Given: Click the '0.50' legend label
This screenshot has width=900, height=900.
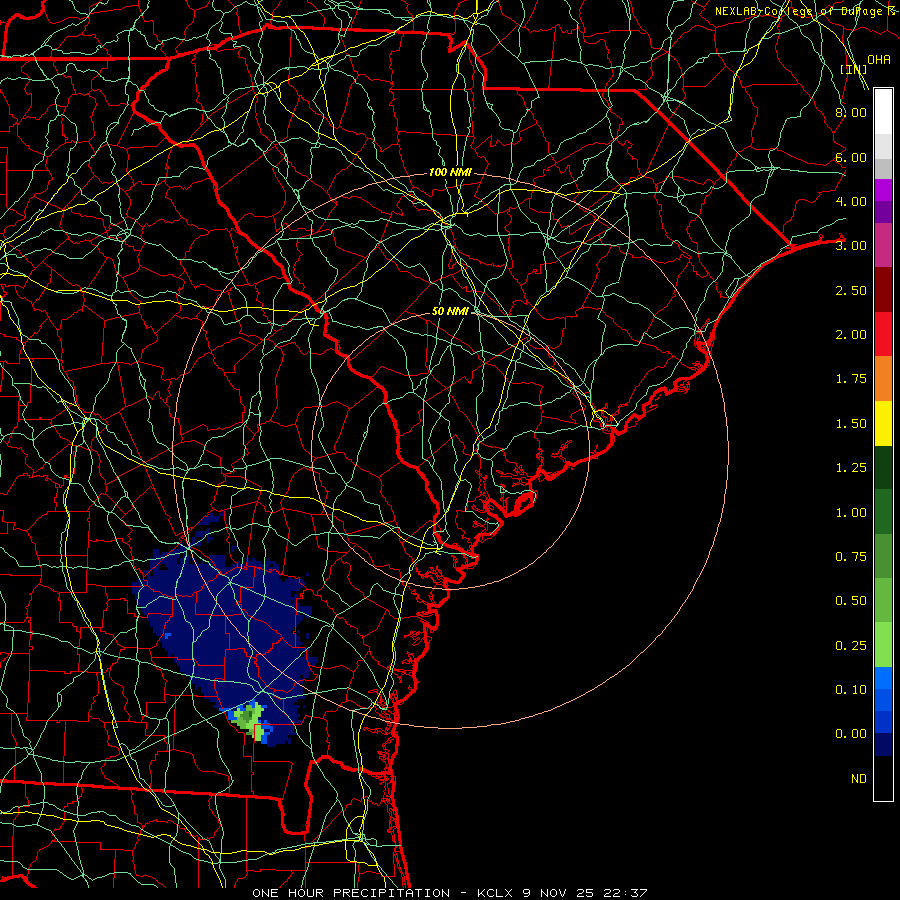Looking at the screenshot, I should point(851,601).
